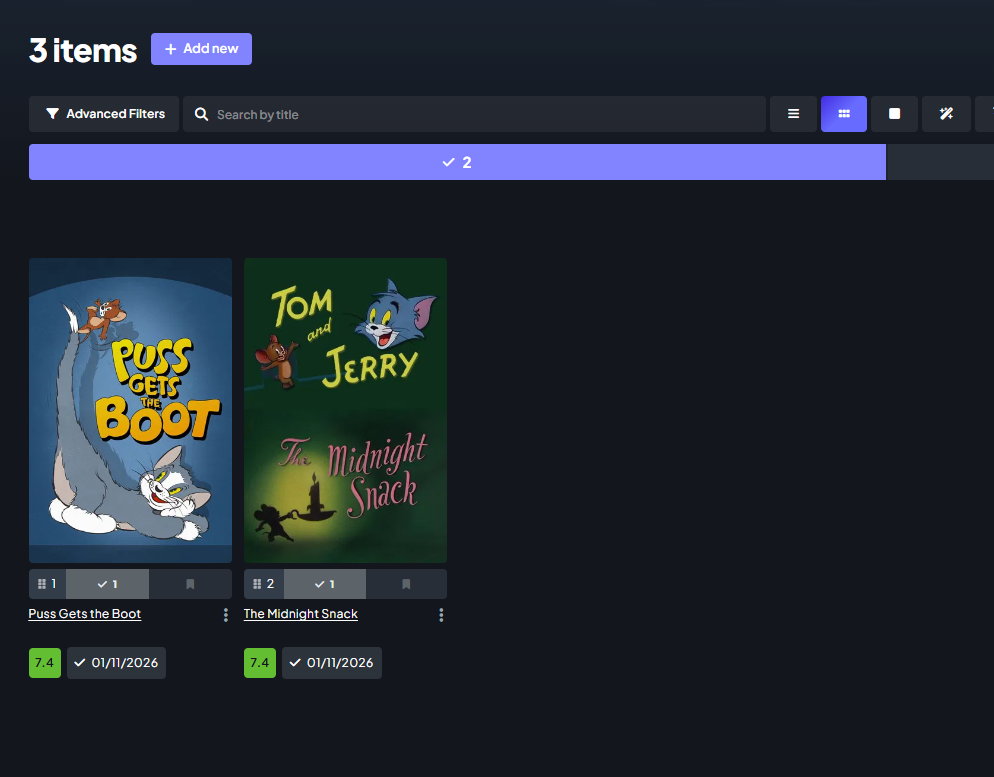Click the Add new button

(201, 49)
